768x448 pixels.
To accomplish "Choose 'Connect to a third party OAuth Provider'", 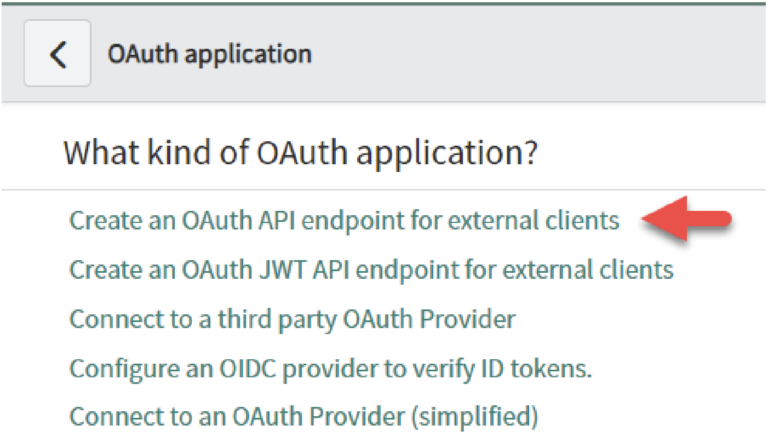I will (292, 319).
